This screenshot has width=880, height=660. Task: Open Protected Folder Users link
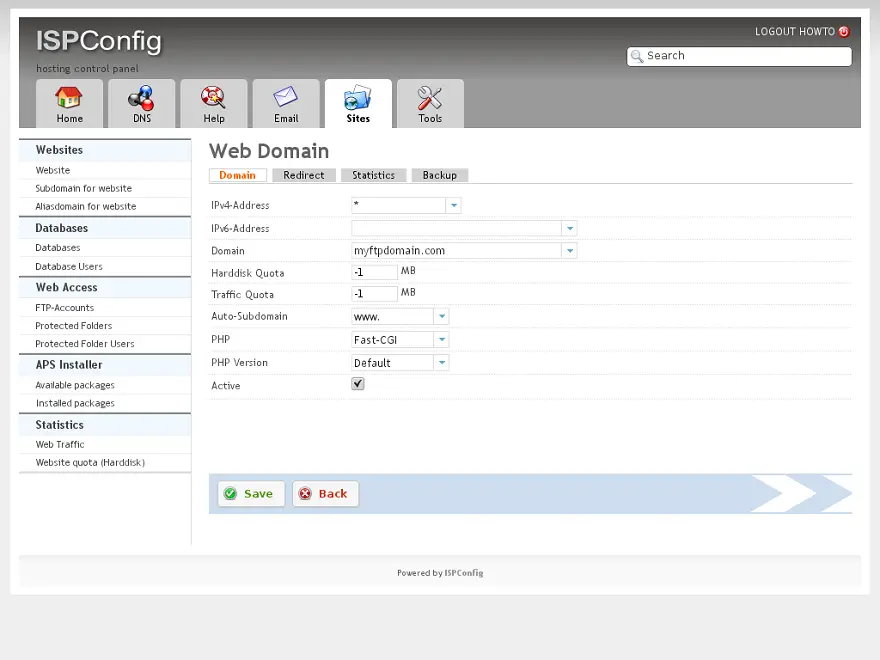(85, 344)
